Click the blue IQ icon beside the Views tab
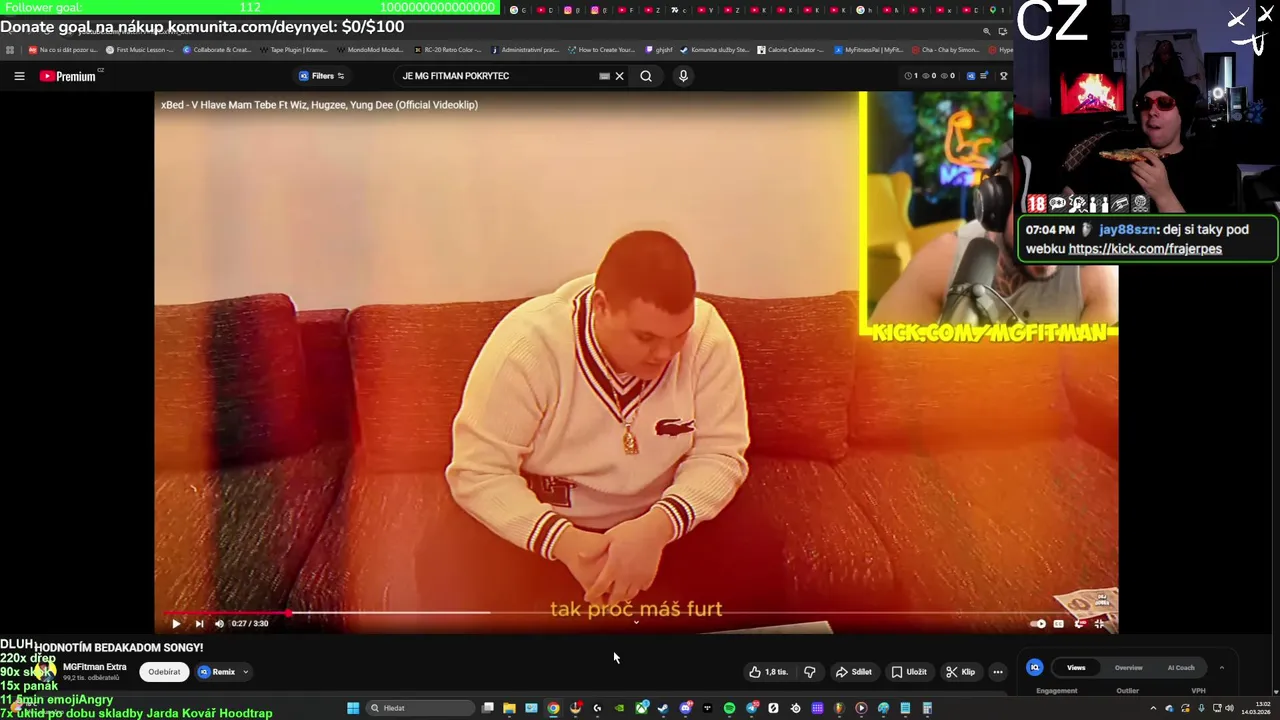1280x720 pixels. (1035, 667)
